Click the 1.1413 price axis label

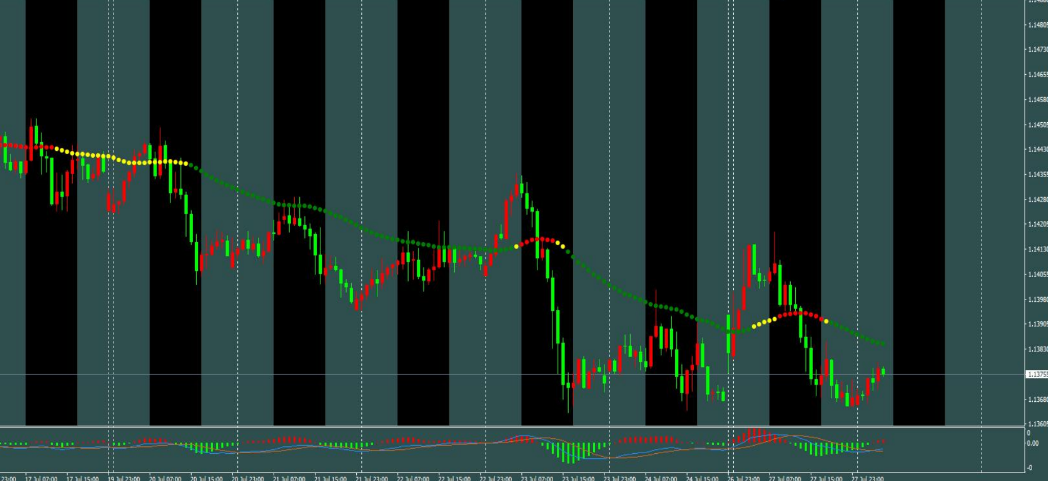pyautogui.click(x=1038, y=250)
